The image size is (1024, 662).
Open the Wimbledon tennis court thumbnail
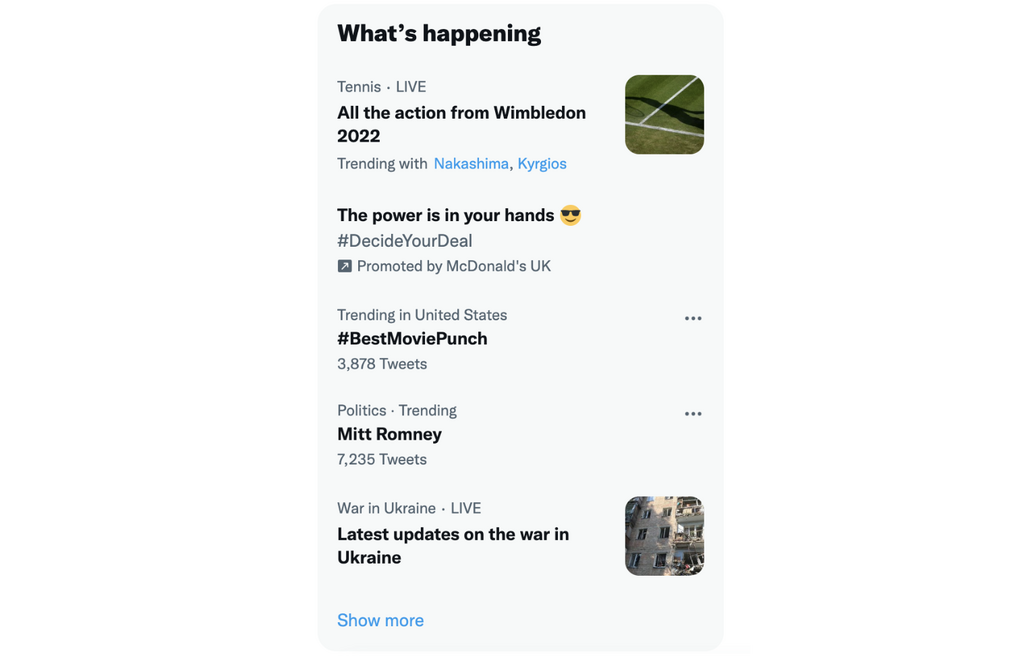(664, 114)
